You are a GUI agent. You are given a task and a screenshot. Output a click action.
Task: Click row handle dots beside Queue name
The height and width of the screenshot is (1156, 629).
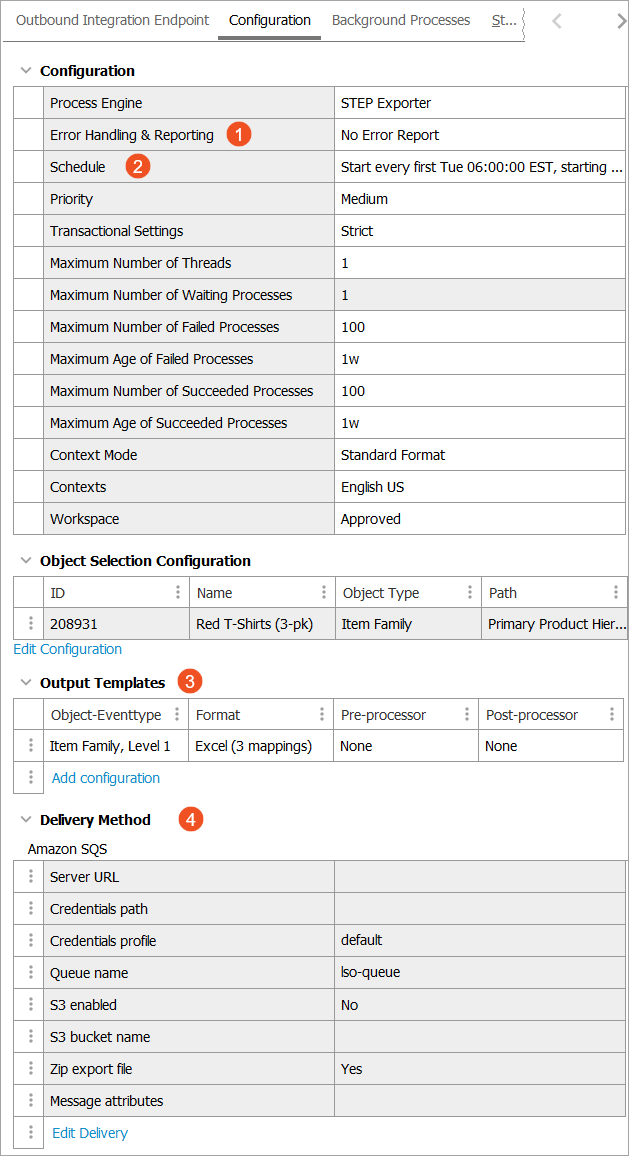(x=31, y=973)
